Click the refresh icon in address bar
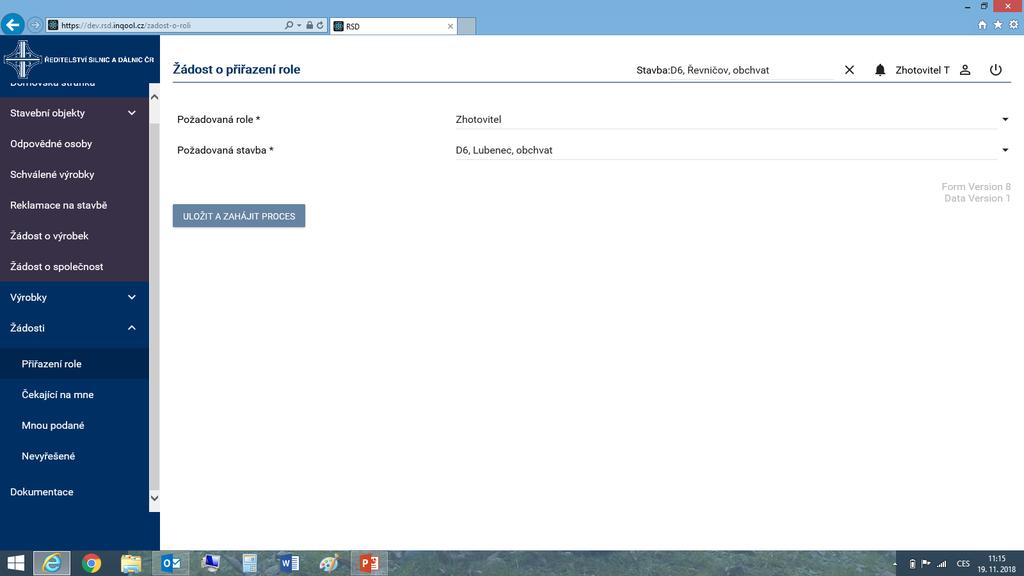The height and width of the screenshot is (576, 1024). [320, 25]
